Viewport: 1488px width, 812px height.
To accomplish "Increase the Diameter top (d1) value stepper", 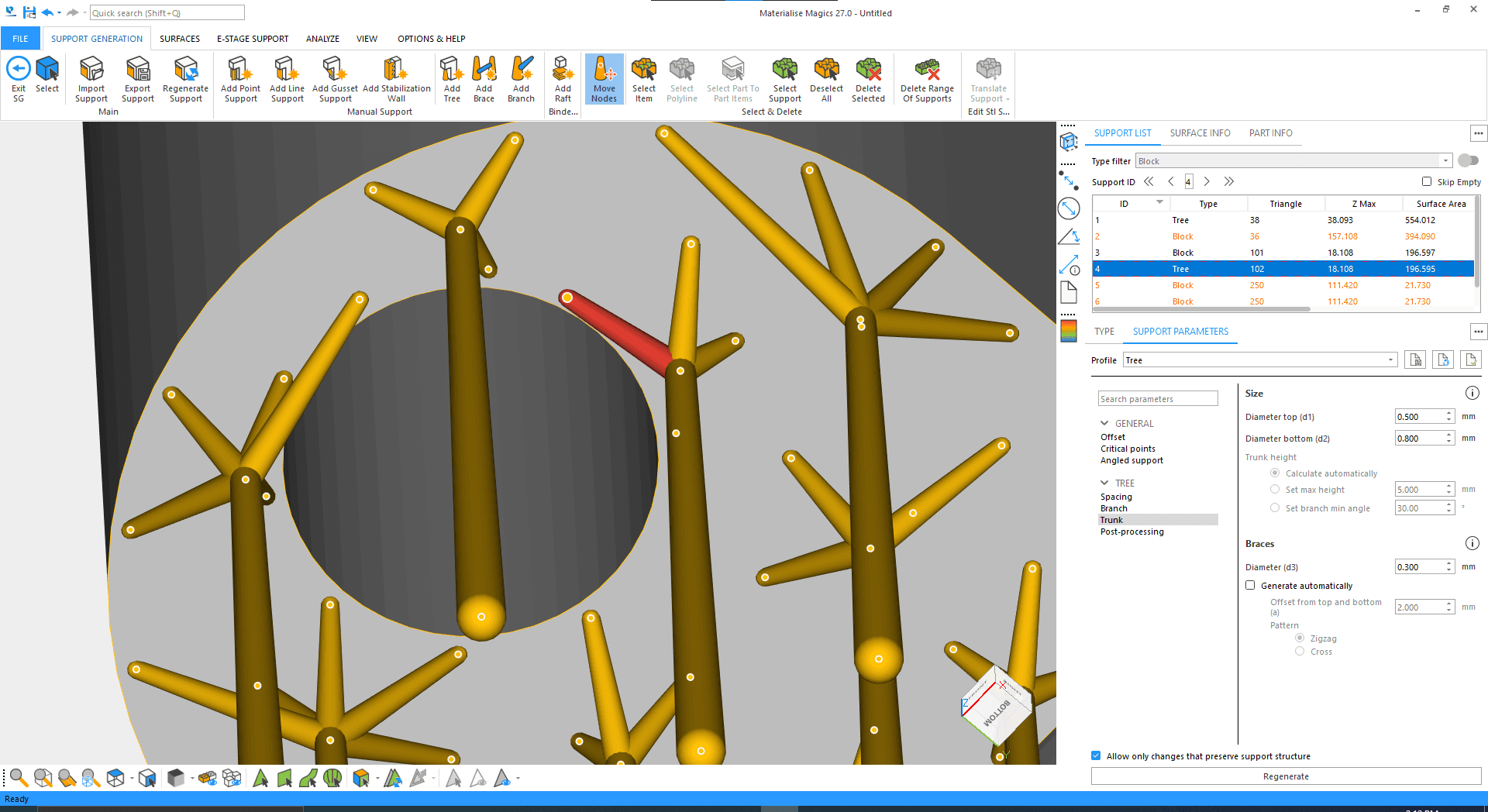I will [x=1448, y=413].
